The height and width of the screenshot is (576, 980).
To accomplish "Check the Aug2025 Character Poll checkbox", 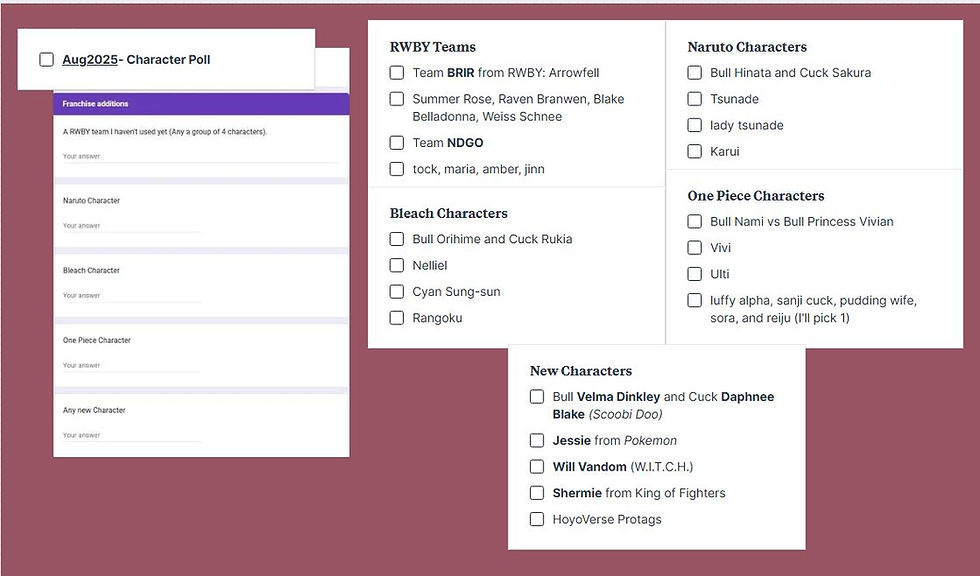I will [x=47, y=60].
